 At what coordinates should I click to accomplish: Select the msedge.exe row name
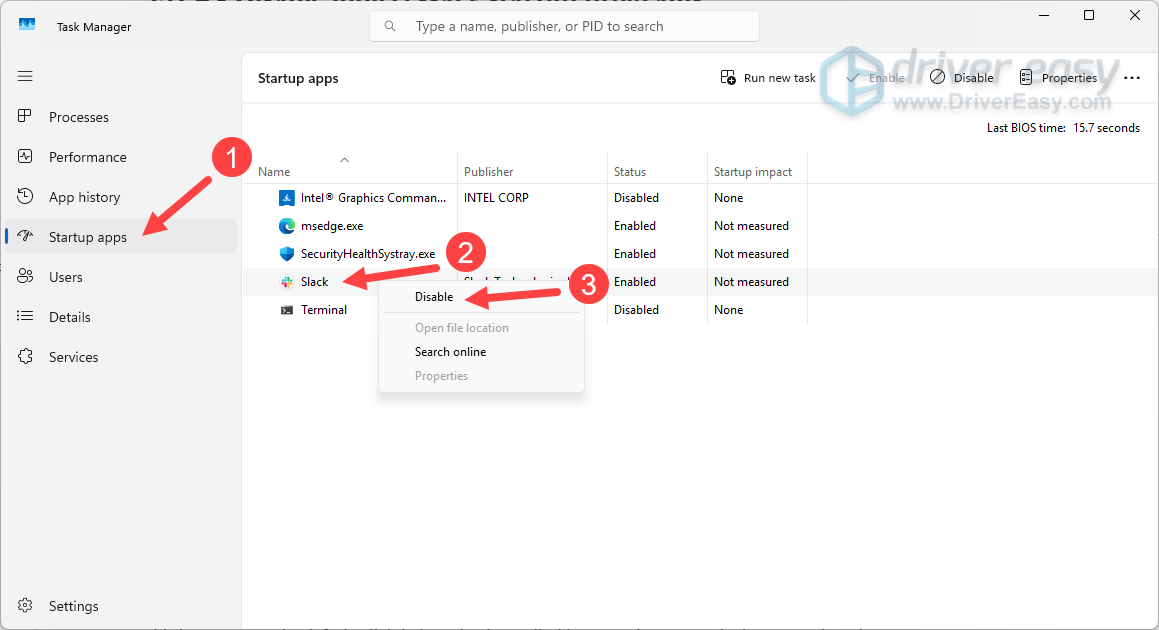coord(332,226)
